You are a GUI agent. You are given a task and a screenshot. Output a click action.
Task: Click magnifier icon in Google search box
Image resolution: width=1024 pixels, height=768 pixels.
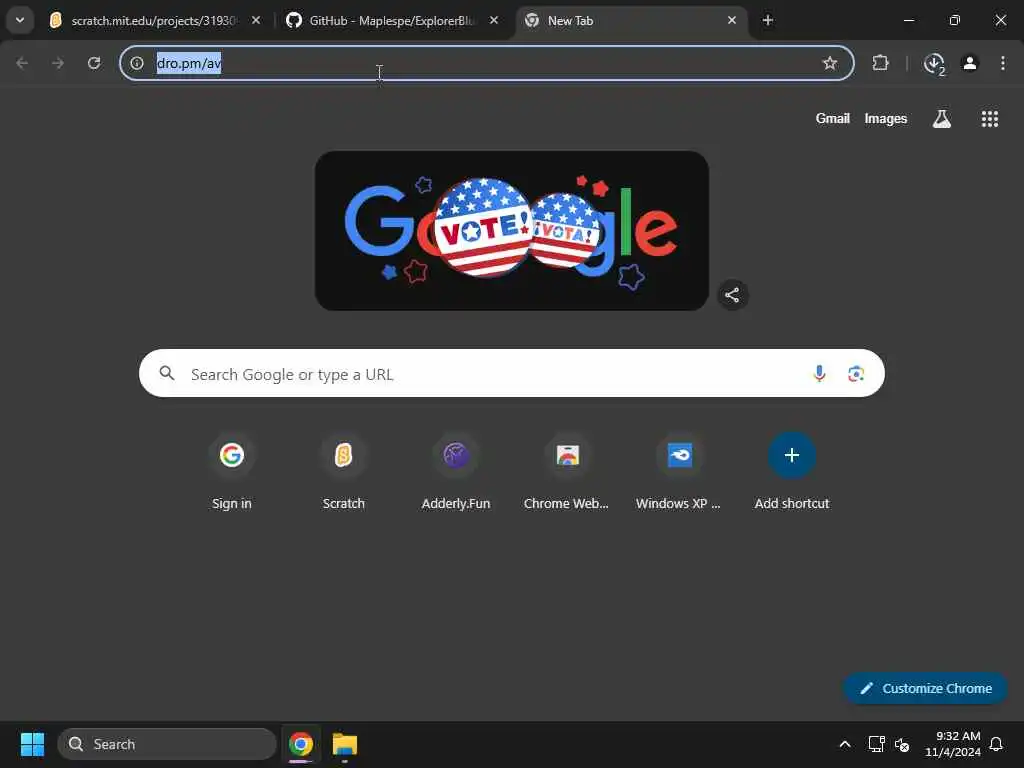(x=167, y=373)
